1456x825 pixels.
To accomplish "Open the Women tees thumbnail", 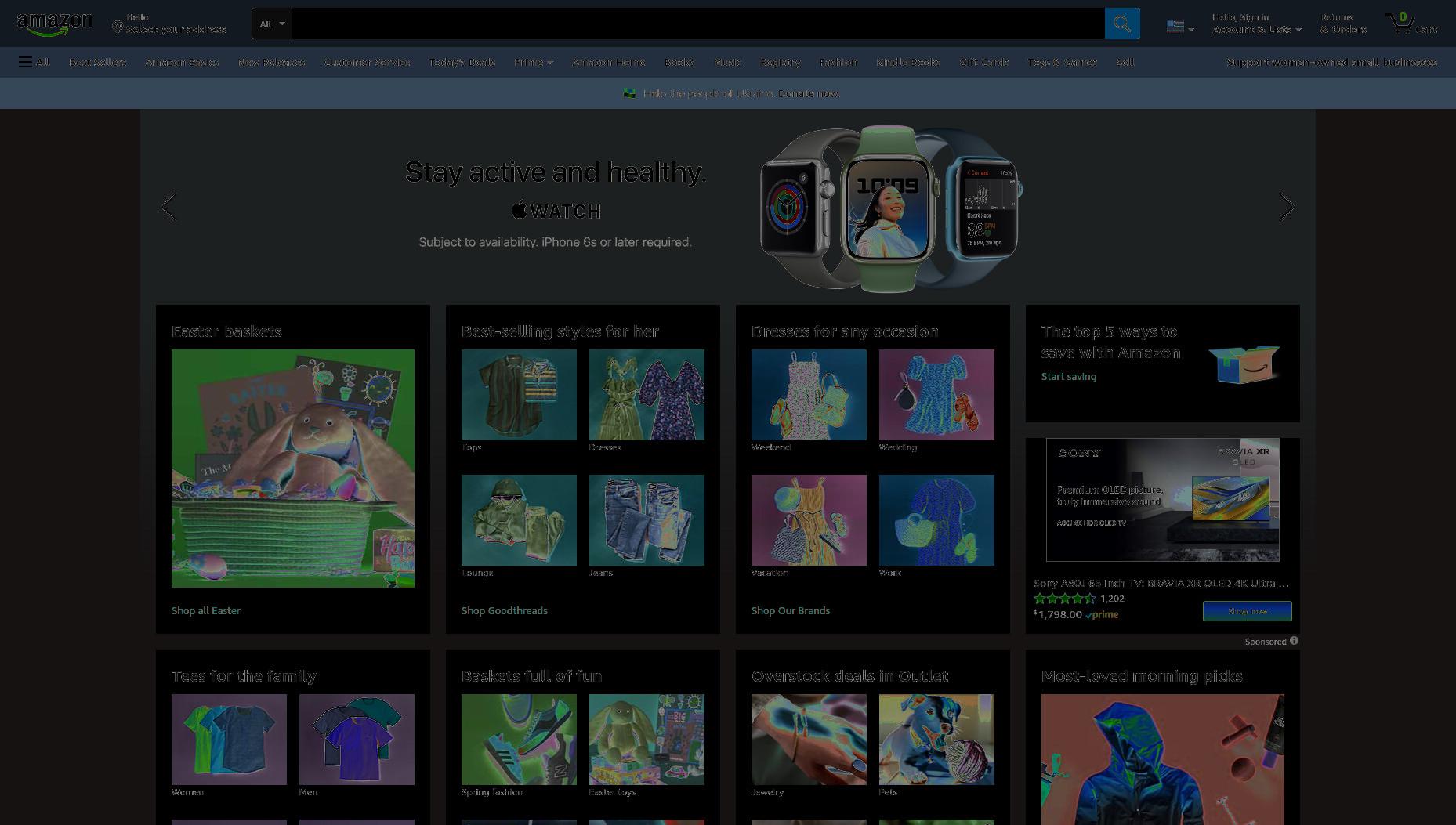I will coord(229,740).
